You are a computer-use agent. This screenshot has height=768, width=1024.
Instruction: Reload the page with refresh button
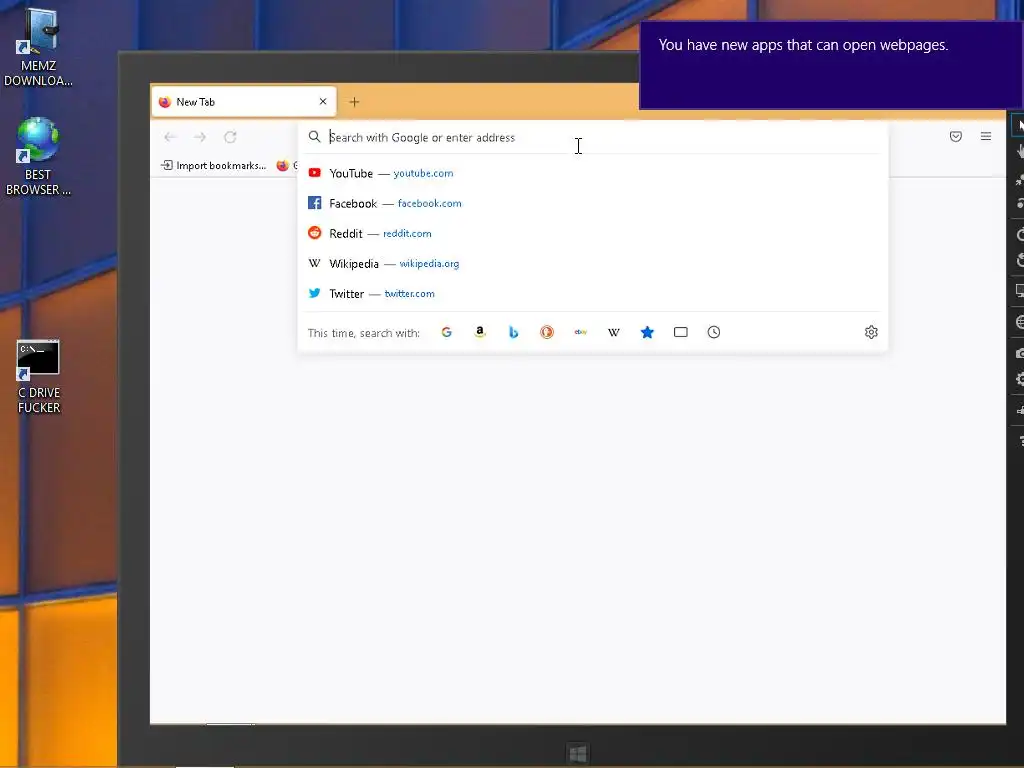[230, 137]
